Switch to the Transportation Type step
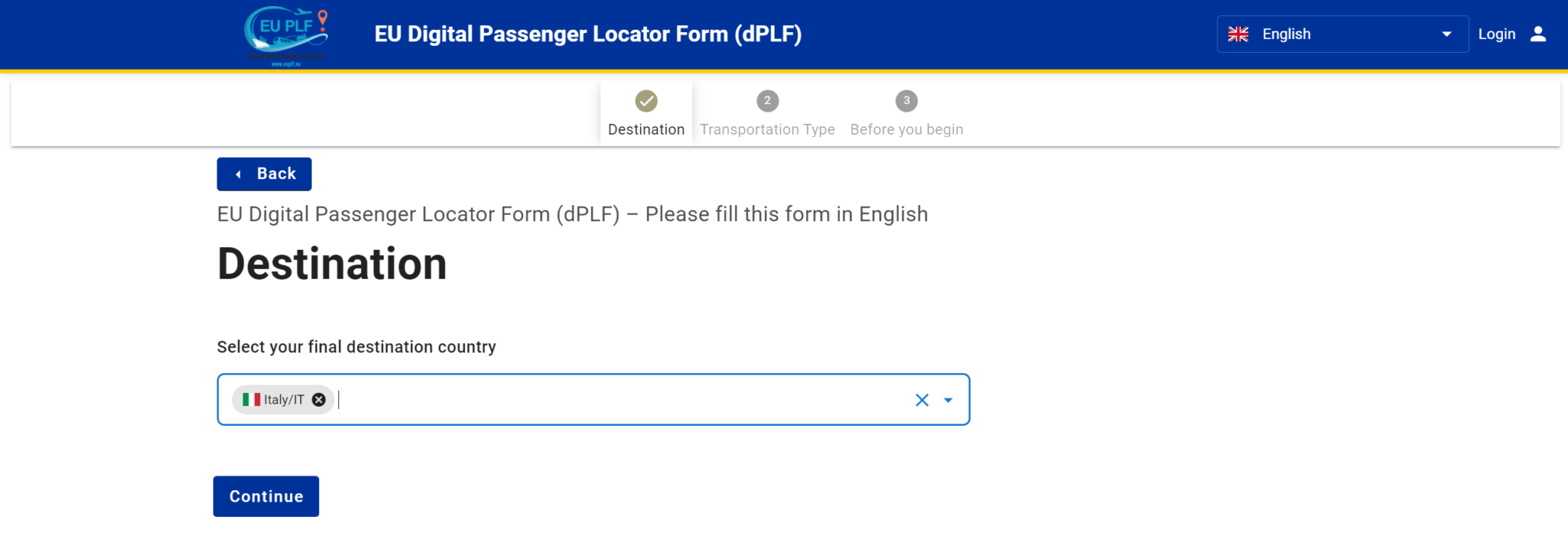The image size is (1568, 533). [767, 129]
